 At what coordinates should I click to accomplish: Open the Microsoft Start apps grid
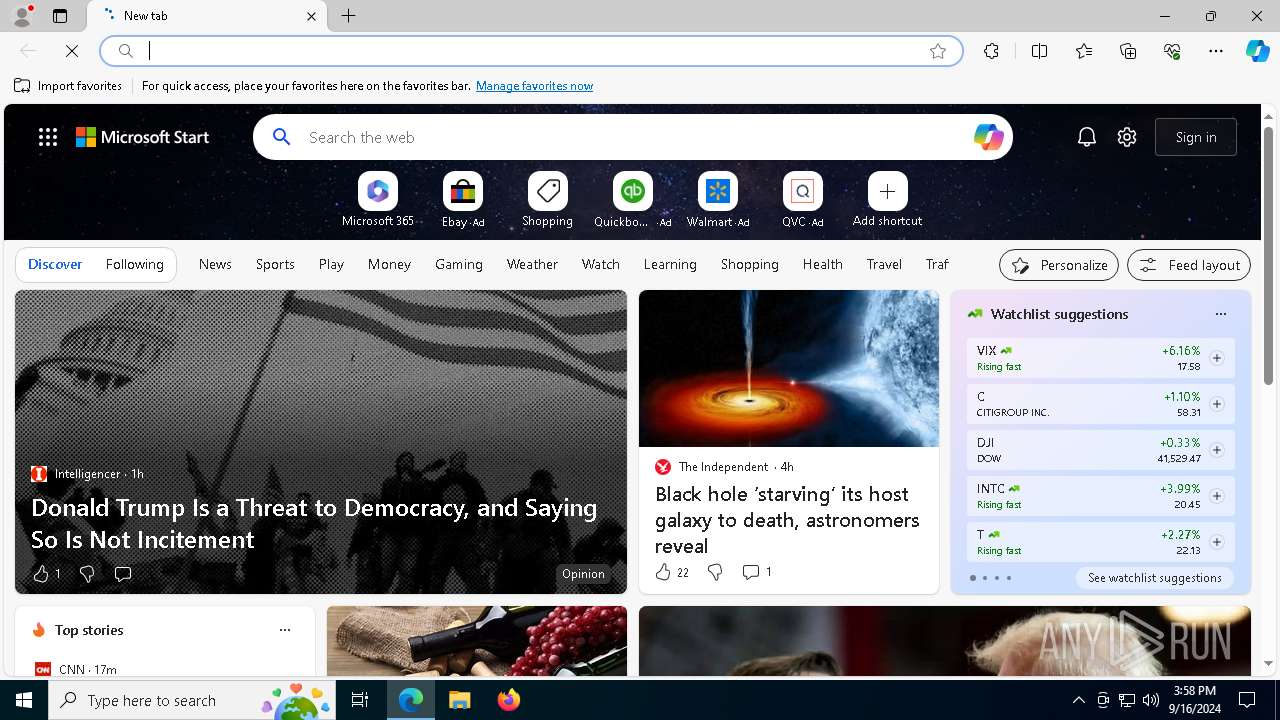(48, 137)
